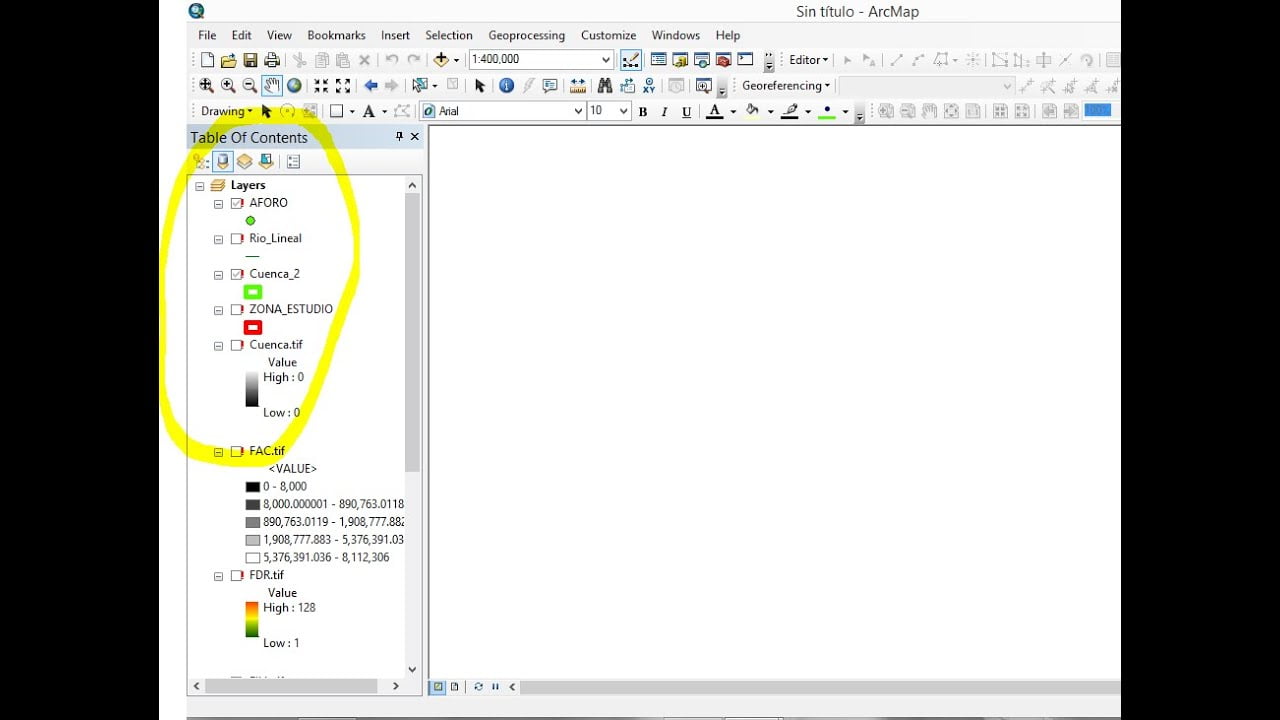This screenshot has width=1280, height=720.
Task: Select the Zoom Out magnifier tool
Action: pos(250,86)
